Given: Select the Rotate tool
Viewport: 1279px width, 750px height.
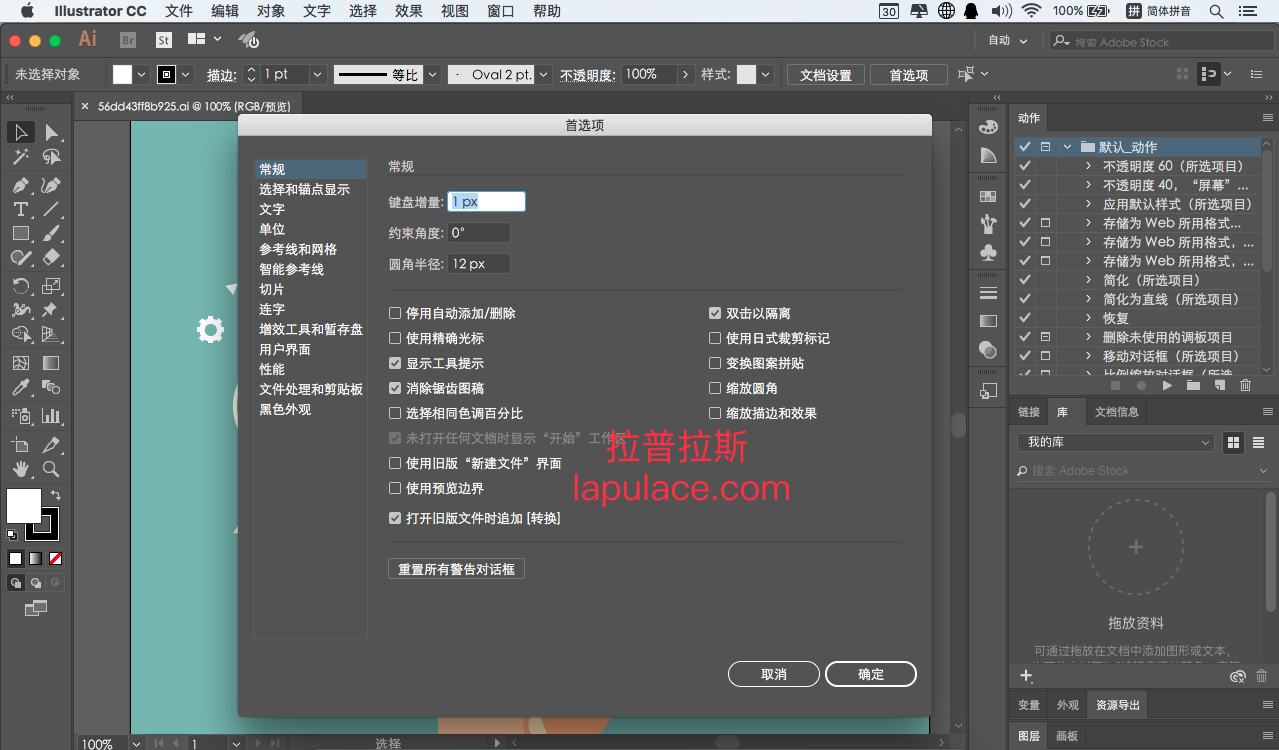Looking at the screenshot, I should pyautogui.click(x=21, y=286).
